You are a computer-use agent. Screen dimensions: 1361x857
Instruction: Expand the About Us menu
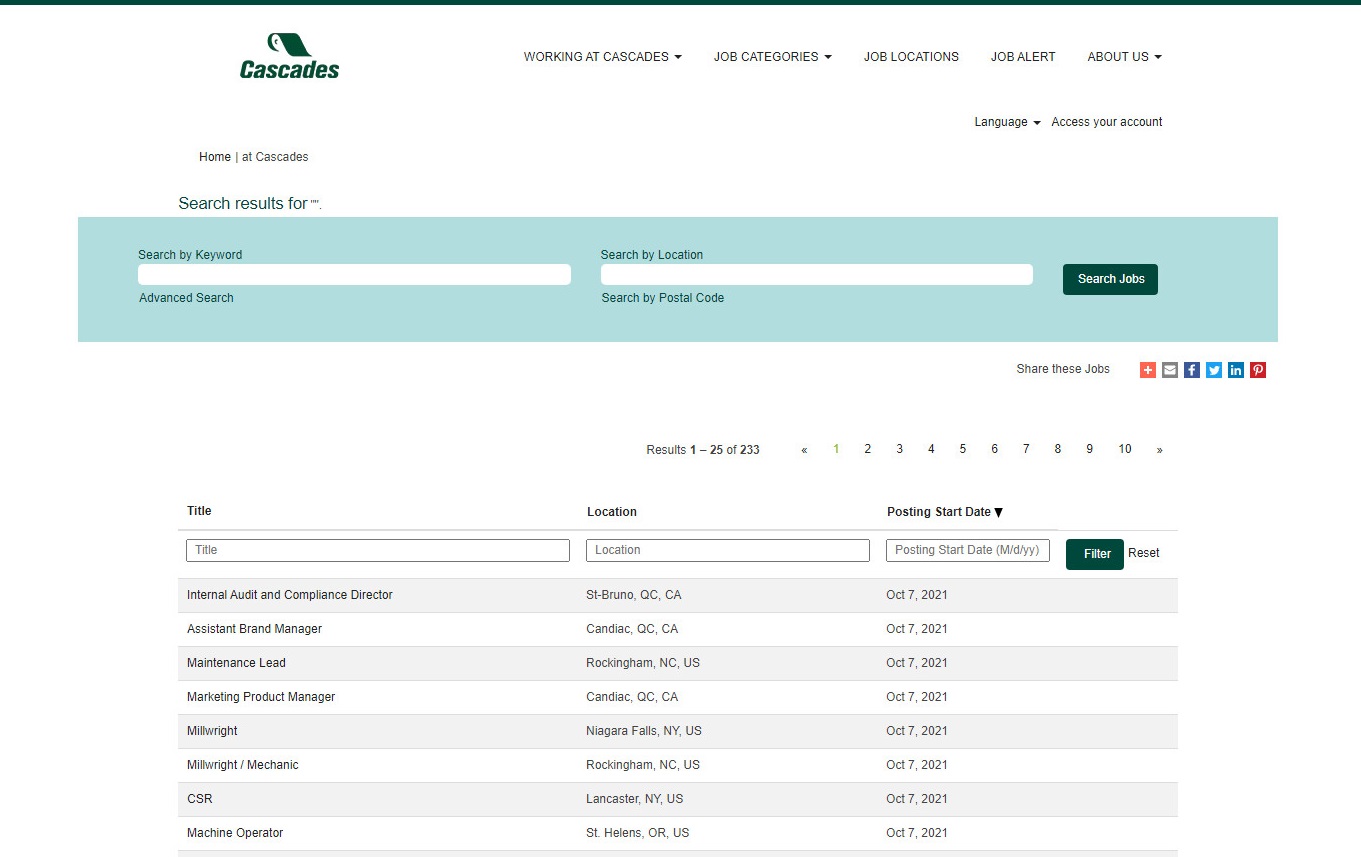1124,57
